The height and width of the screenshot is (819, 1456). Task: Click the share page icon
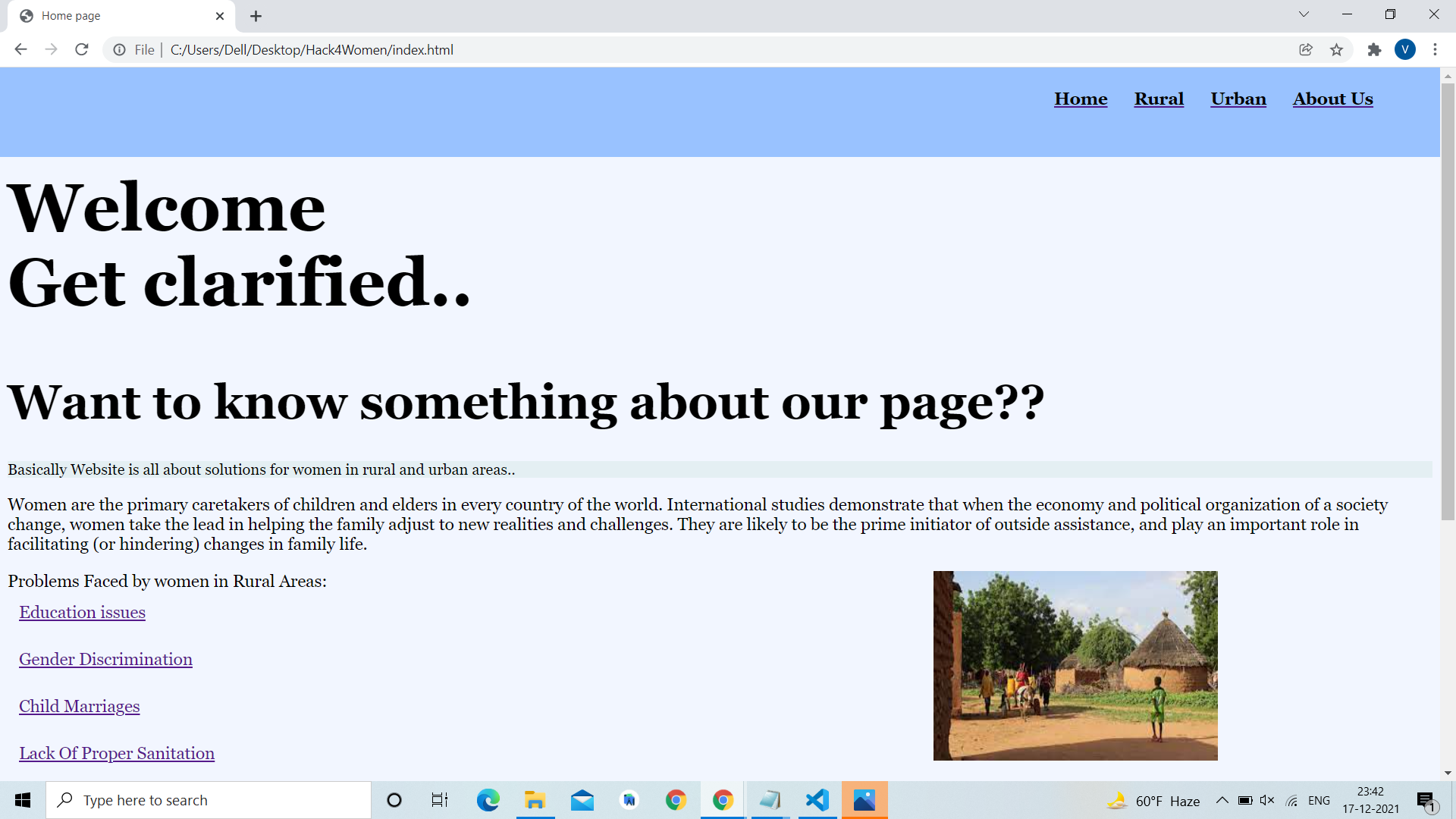(x=1306, y=49)
